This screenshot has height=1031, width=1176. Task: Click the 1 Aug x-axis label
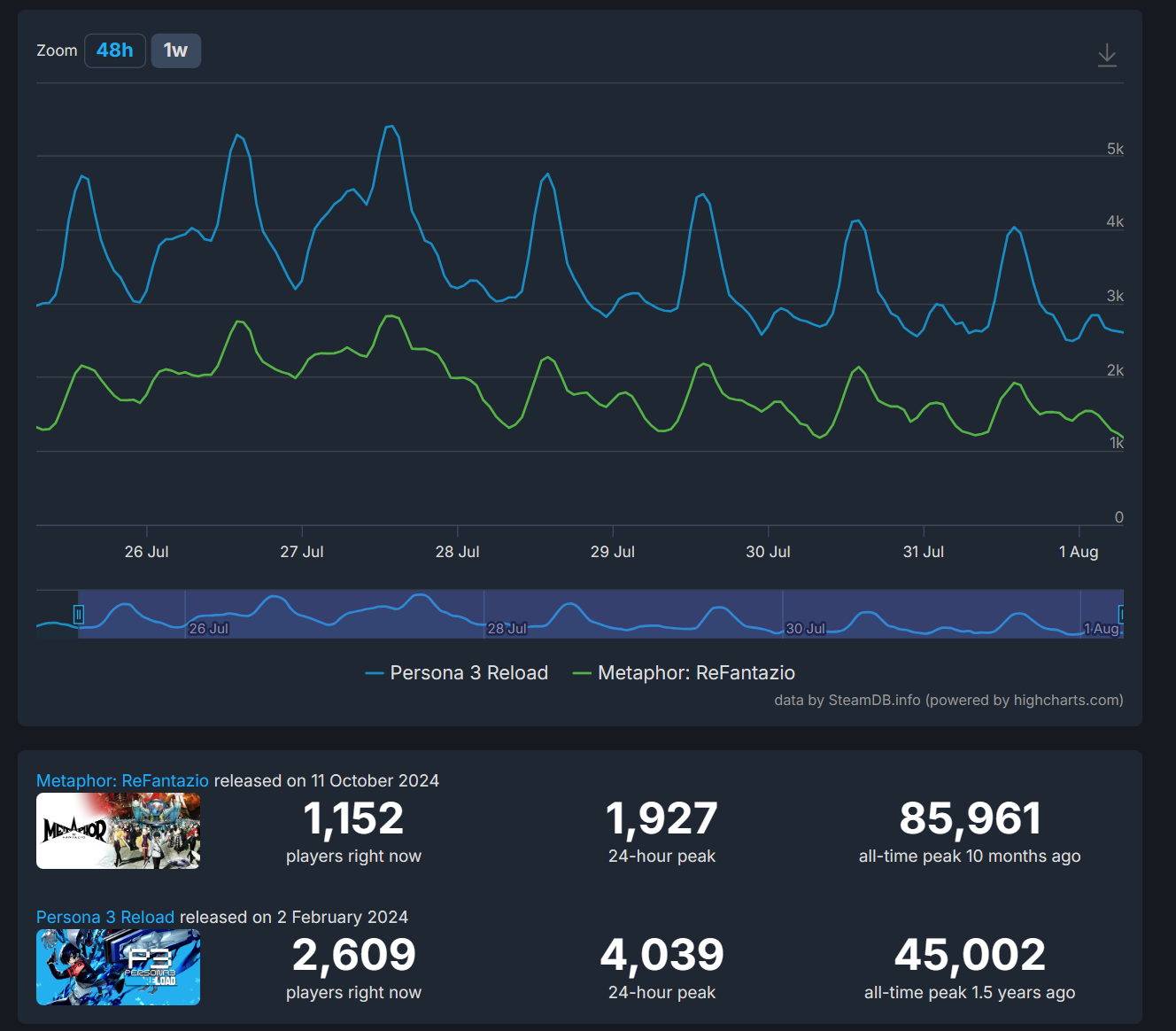(x=1079, y=552)
